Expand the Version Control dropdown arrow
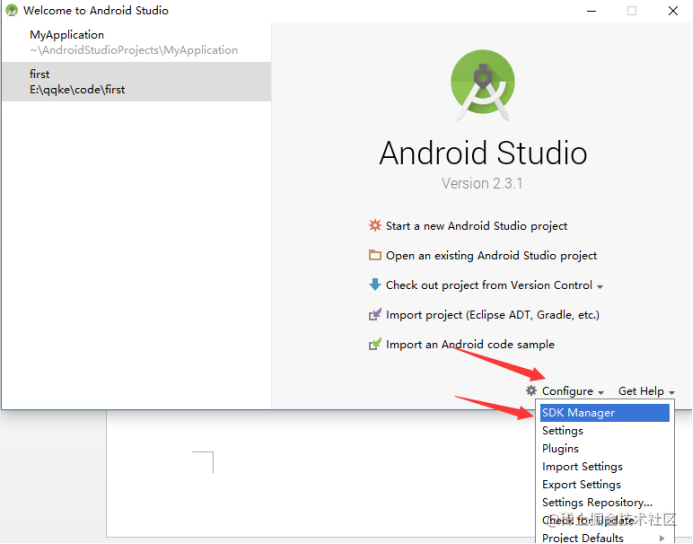This screenshot has width=693, height=544. (x=600, y=287)
